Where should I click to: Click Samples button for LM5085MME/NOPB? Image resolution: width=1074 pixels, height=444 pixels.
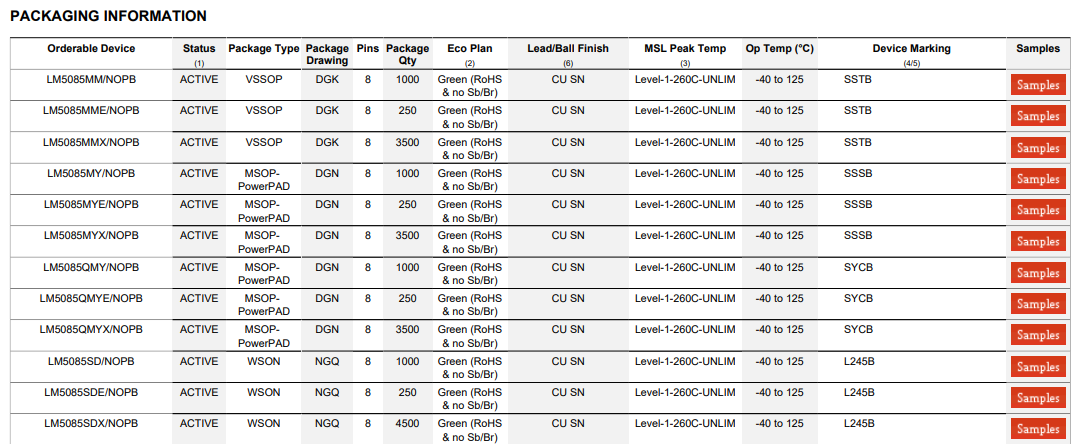[1038, 116]
